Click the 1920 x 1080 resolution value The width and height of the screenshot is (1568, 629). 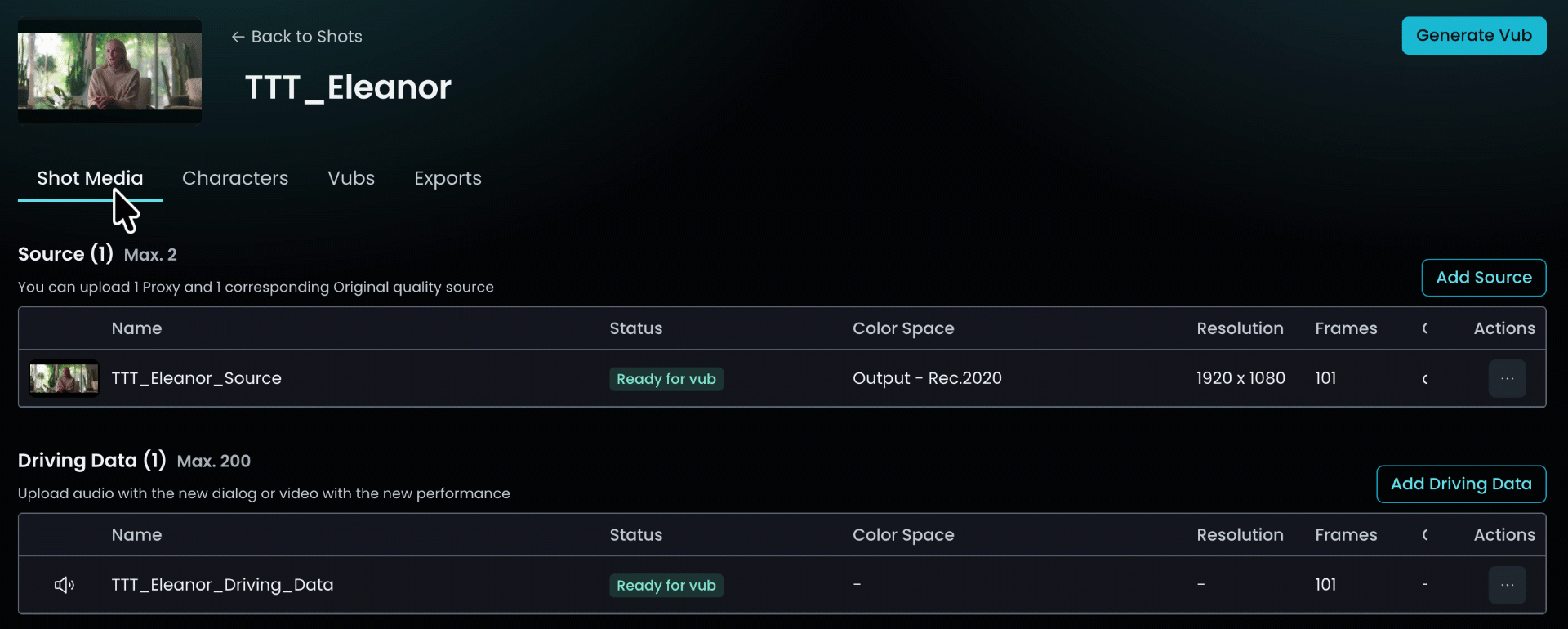(1241, 378)
